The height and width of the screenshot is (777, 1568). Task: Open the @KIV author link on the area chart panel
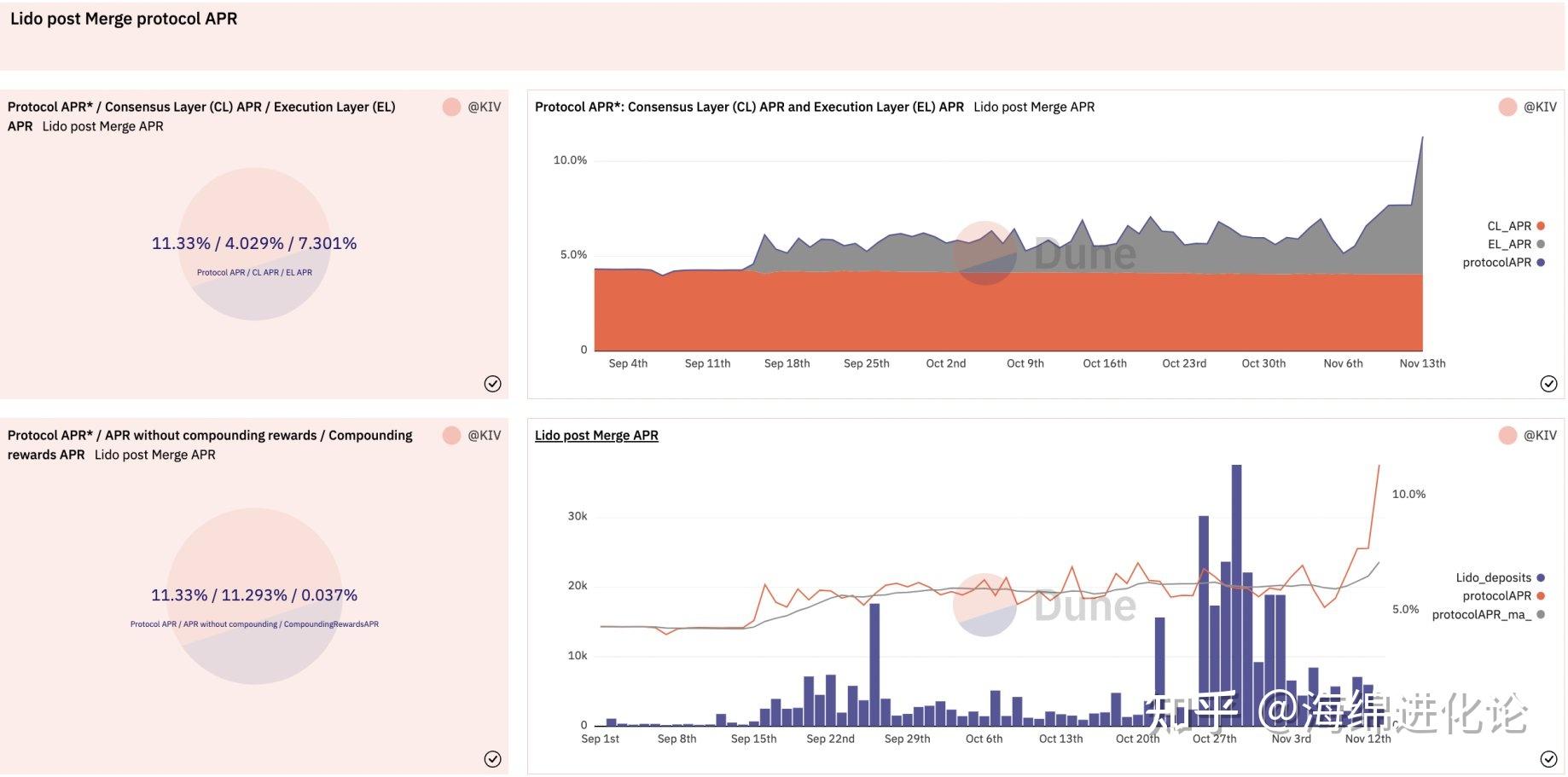pyautogui.click(x=1540, y=107)
